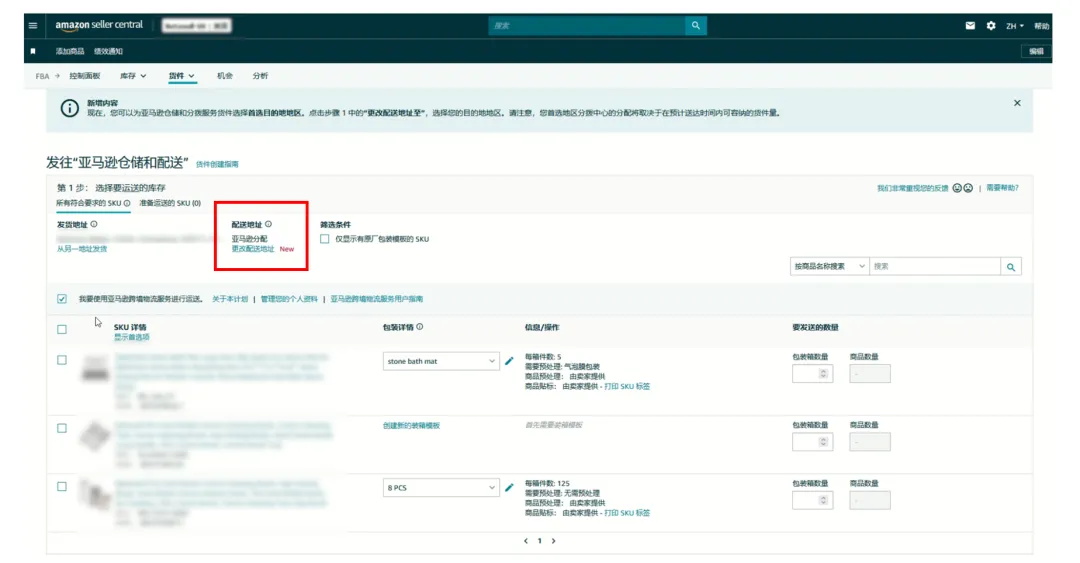Screen dimensions: 1080x563
Task: Click the pencil icon beside stone bath mat
Action: coord(509,361)
